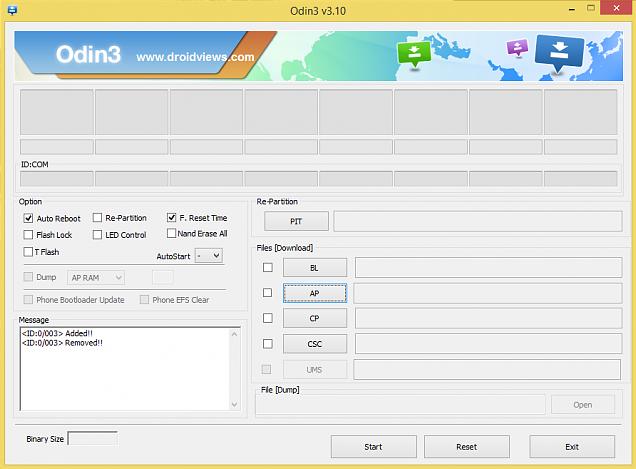Click the BL file path field
This screenshot has width=636, height=469.
point(488,267)
